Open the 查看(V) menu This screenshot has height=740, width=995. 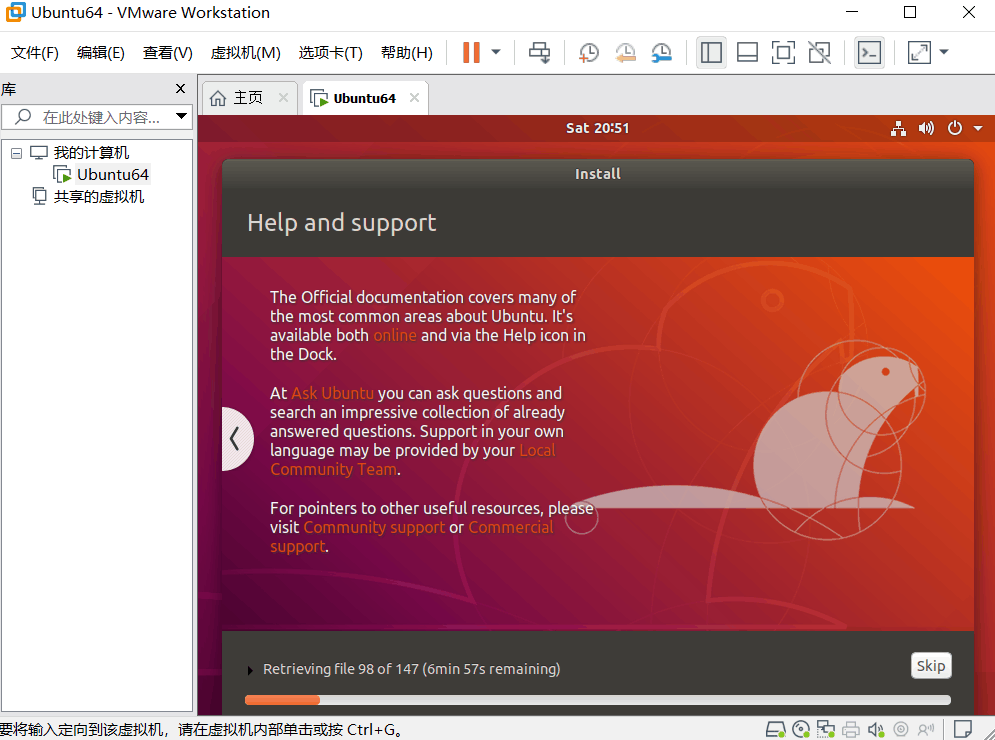(x=168, y=53)
